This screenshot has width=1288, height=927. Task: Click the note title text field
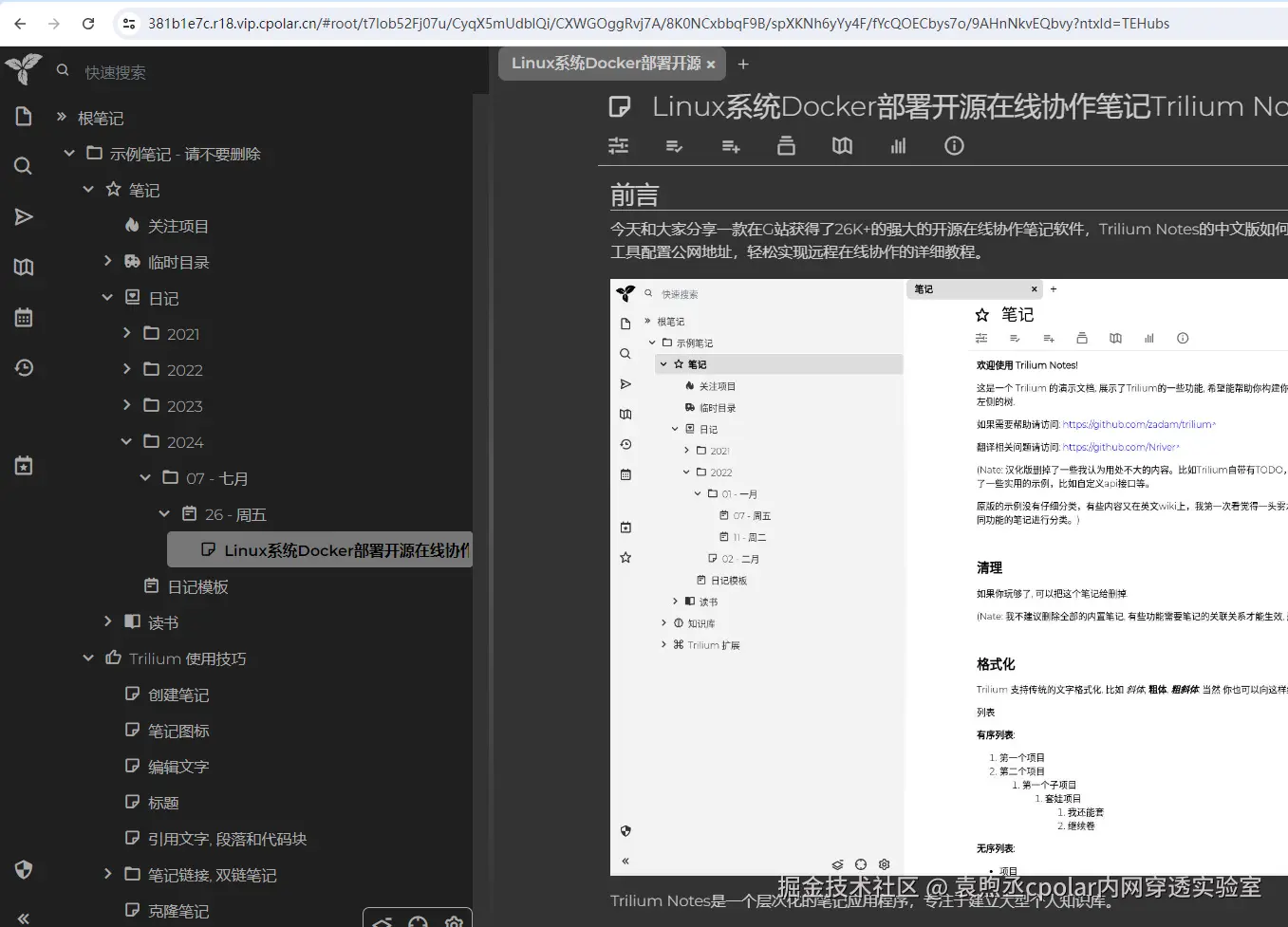pyautogui.click(x=969, y=106)
